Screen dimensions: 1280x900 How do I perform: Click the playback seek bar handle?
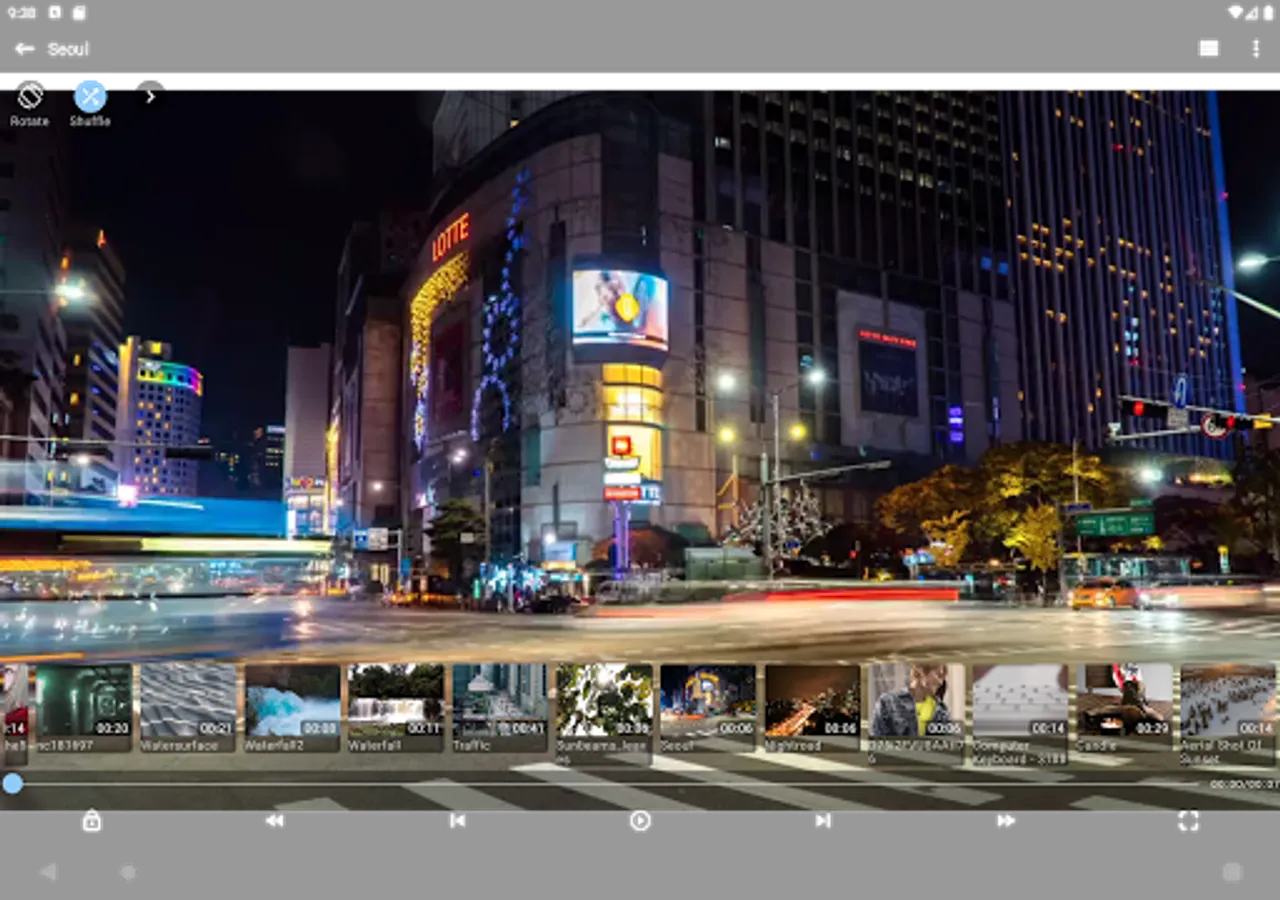tap(12, 784)
